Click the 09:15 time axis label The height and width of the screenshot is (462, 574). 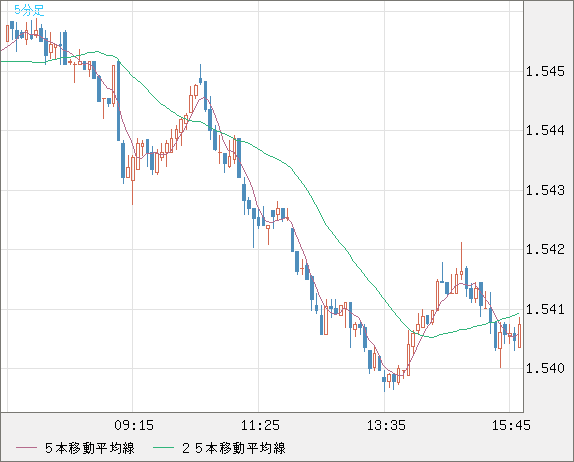click(134, 425)
